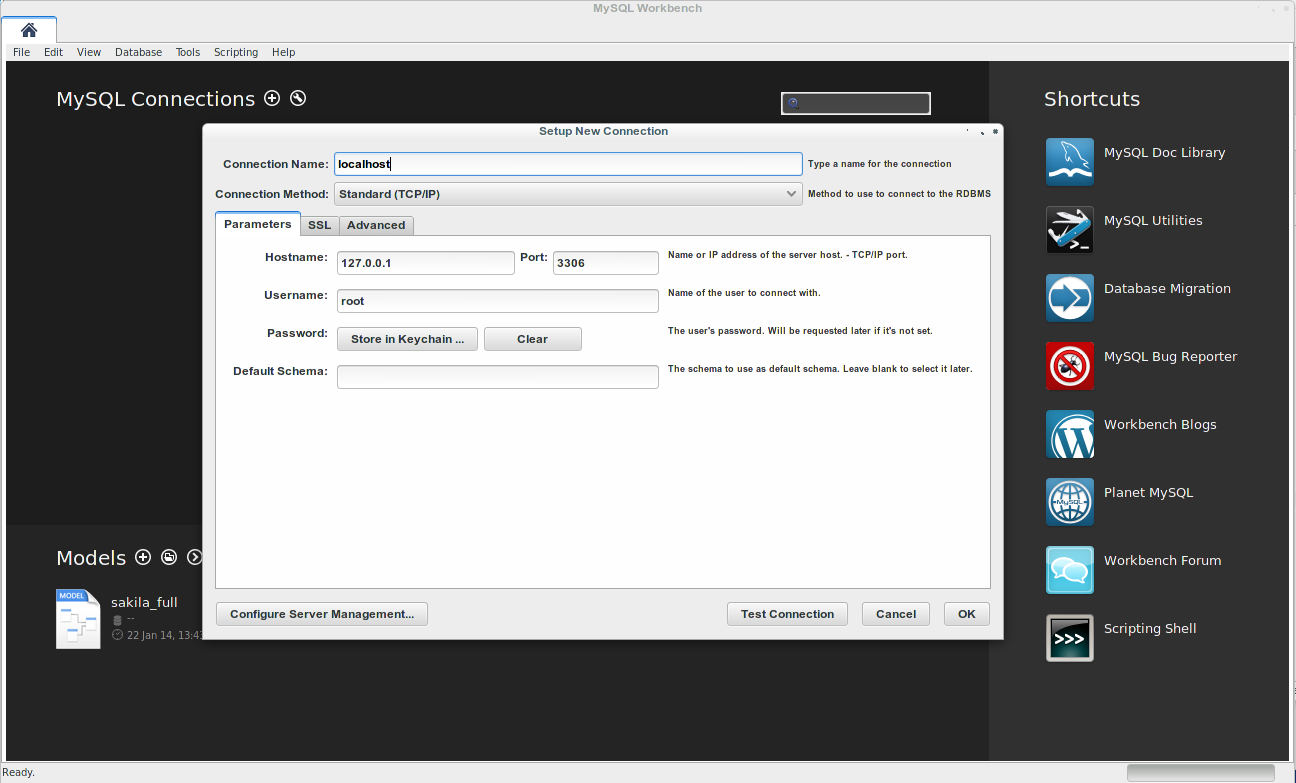Image resolution: width=1296 pixels, height=783 pixels.
Task: Click the Scripting Shell label
Action: click(x=1150, y=629)
